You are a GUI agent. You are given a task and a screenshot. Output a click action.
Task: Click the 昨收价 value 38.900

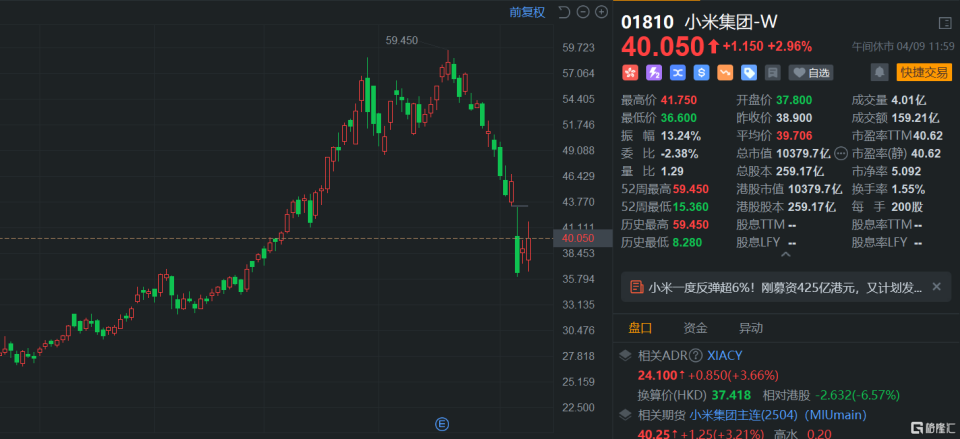(795, 118)
